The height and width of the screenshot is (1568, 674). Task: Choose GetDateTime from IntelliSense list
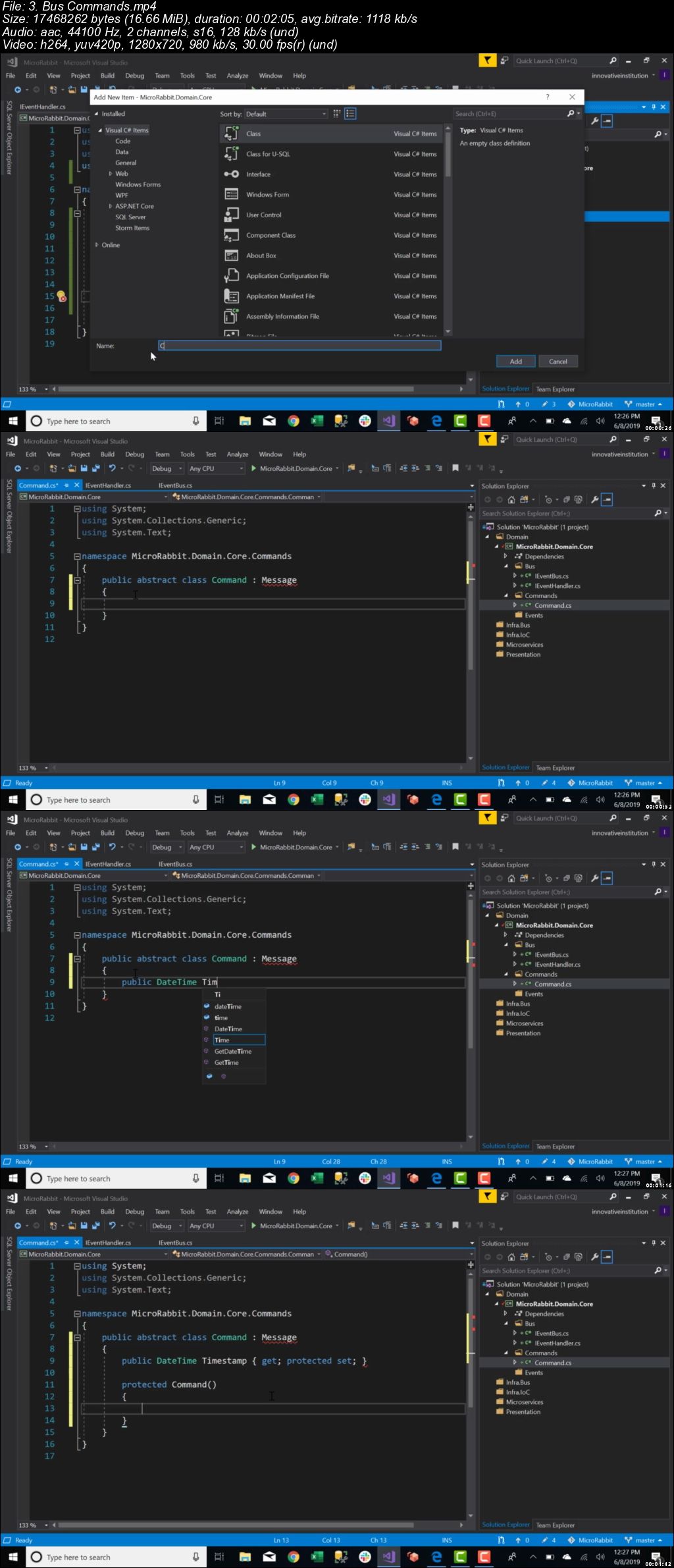coord(233,1051)
